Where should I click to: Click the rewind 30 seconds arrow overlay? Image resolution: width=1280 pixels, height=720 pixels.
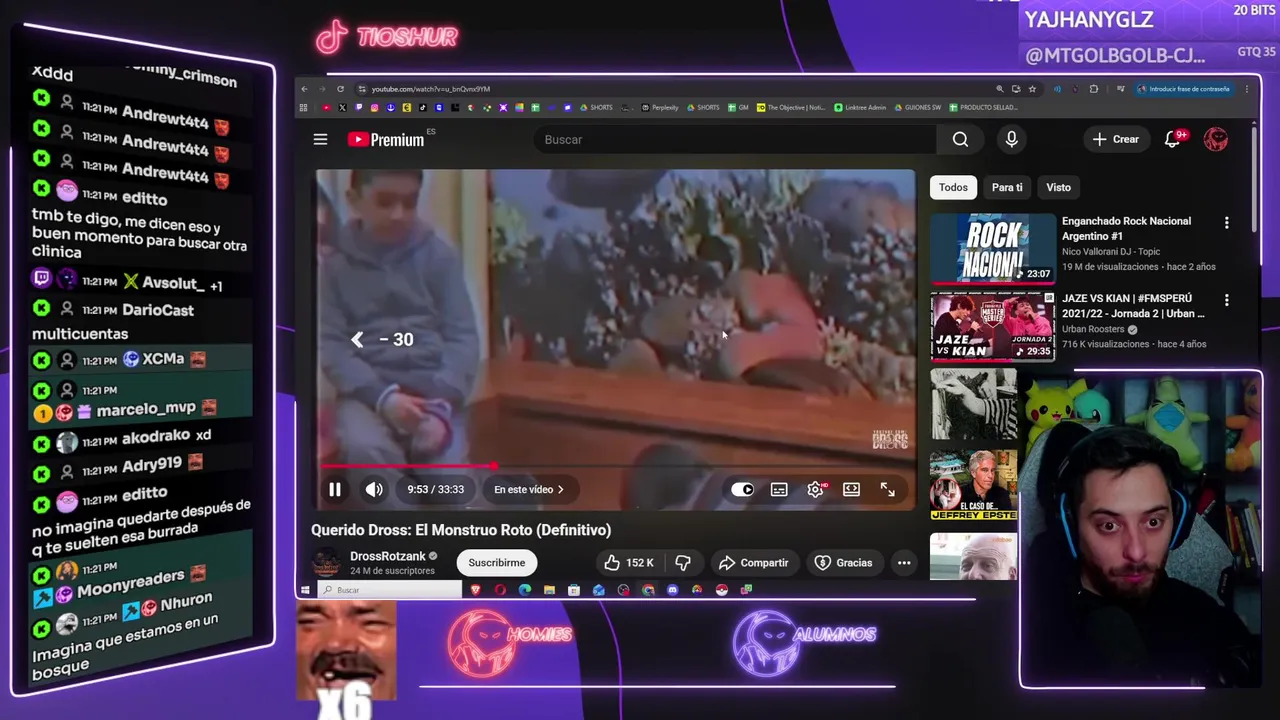click(x=358, y=340)
